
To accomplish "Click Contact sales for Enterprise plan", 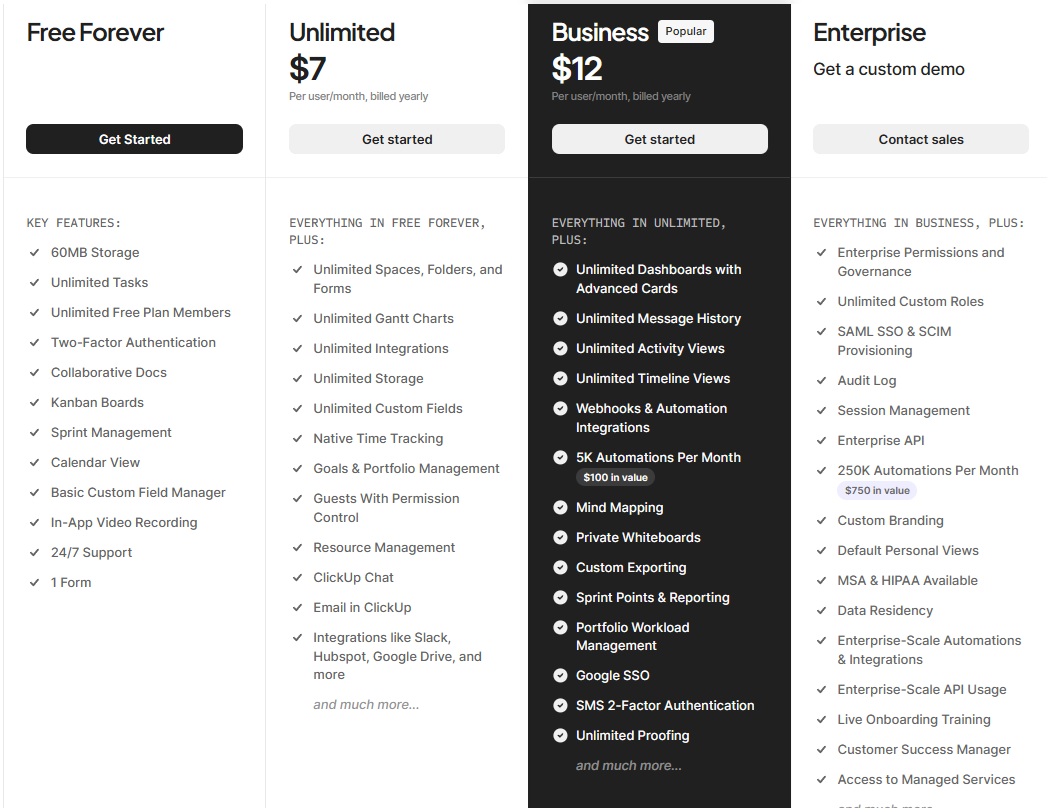I will click(921, 139).
